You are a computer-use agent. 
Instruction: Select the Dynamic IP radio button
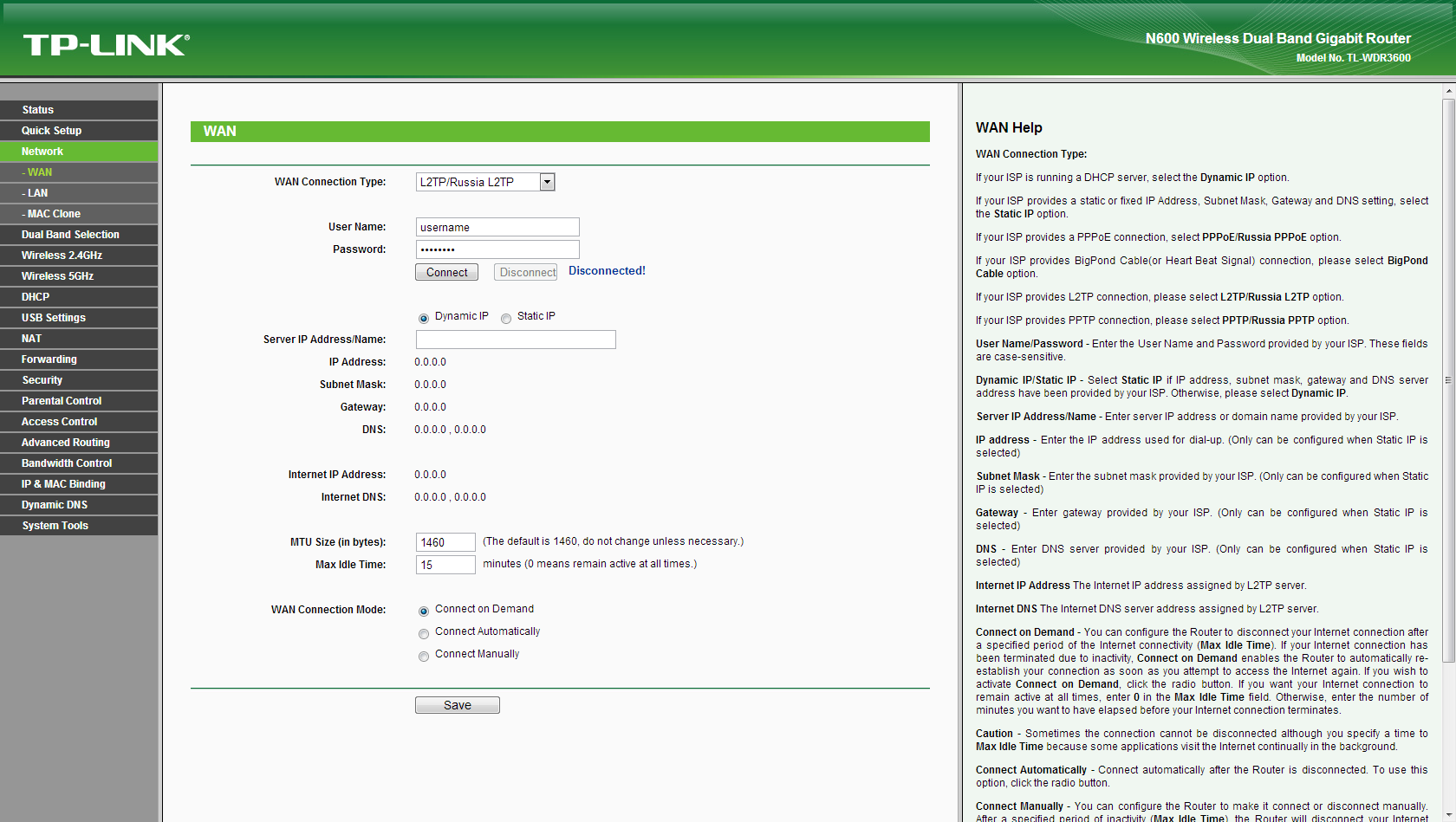424,318
